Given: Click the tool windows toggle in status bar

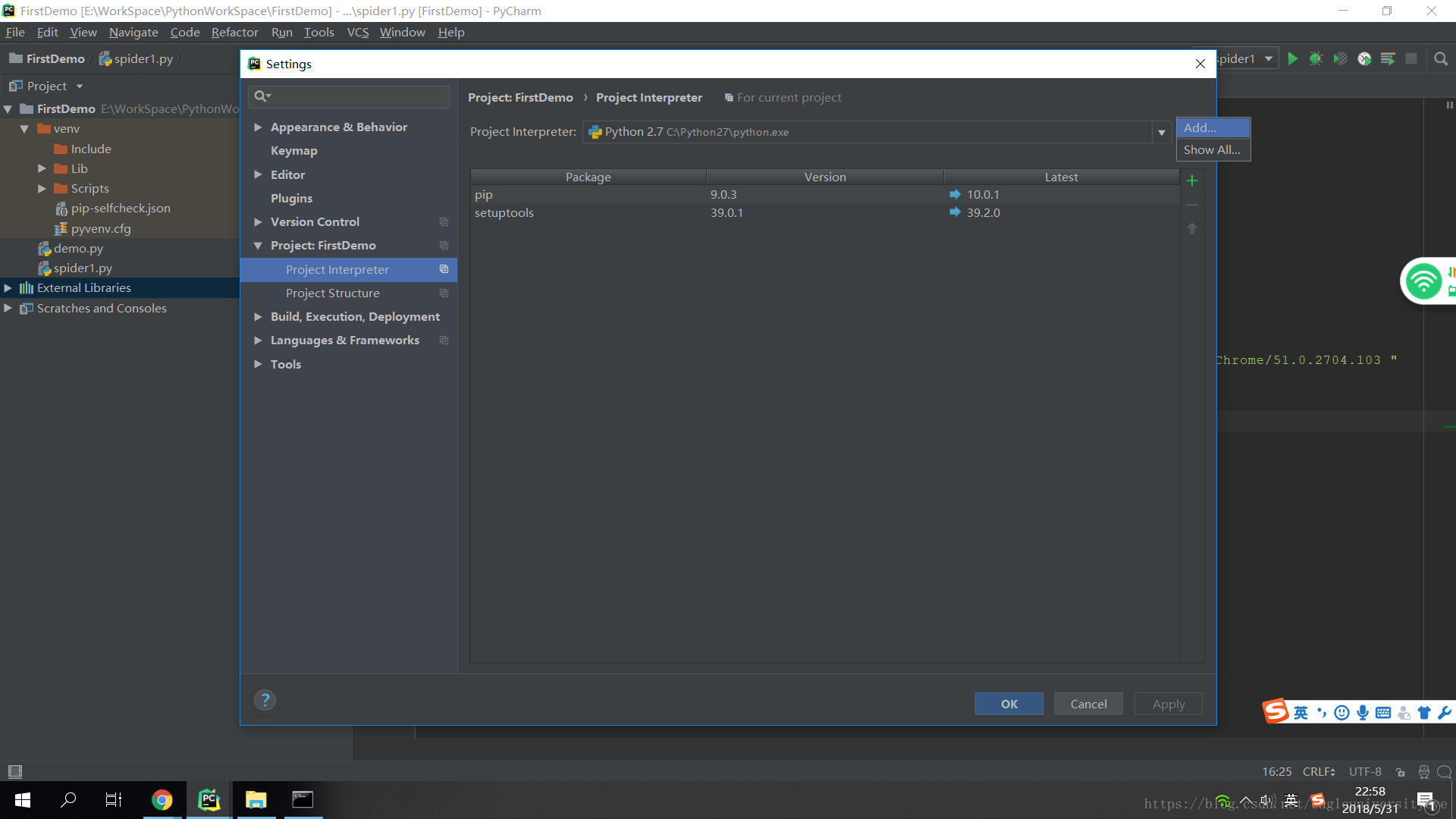Looking at the screenshot, I should [x=15, y=771].
